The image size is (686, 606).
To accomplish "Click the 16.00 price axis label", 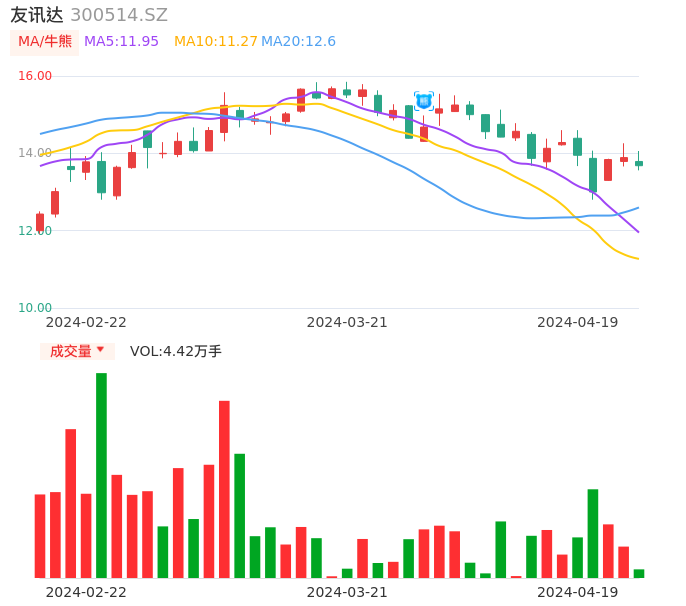I will pos(35,76).
